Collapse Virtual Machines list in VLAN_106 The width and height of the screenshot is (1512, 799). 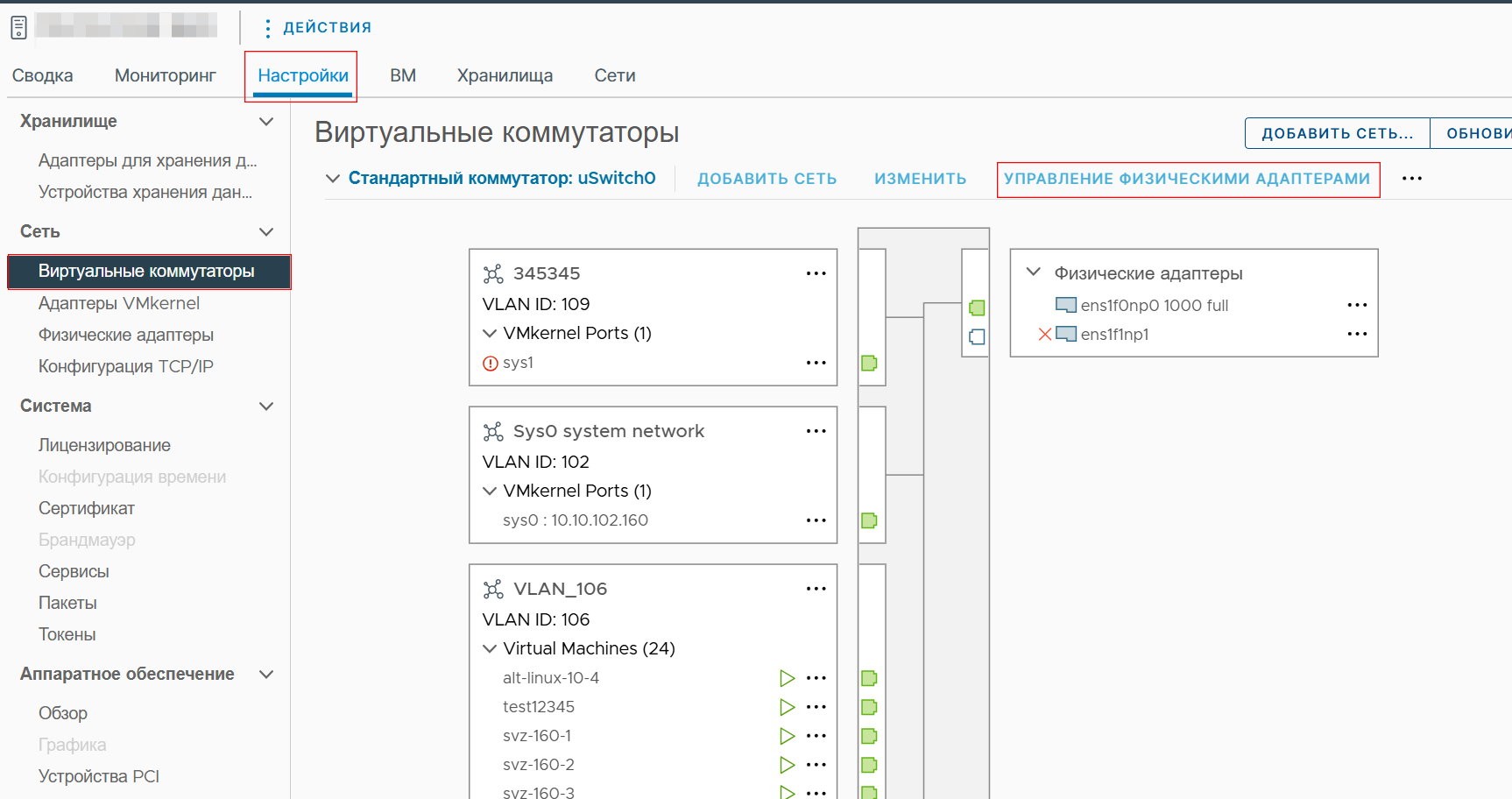pyautogui.click(x=490, y=648)
